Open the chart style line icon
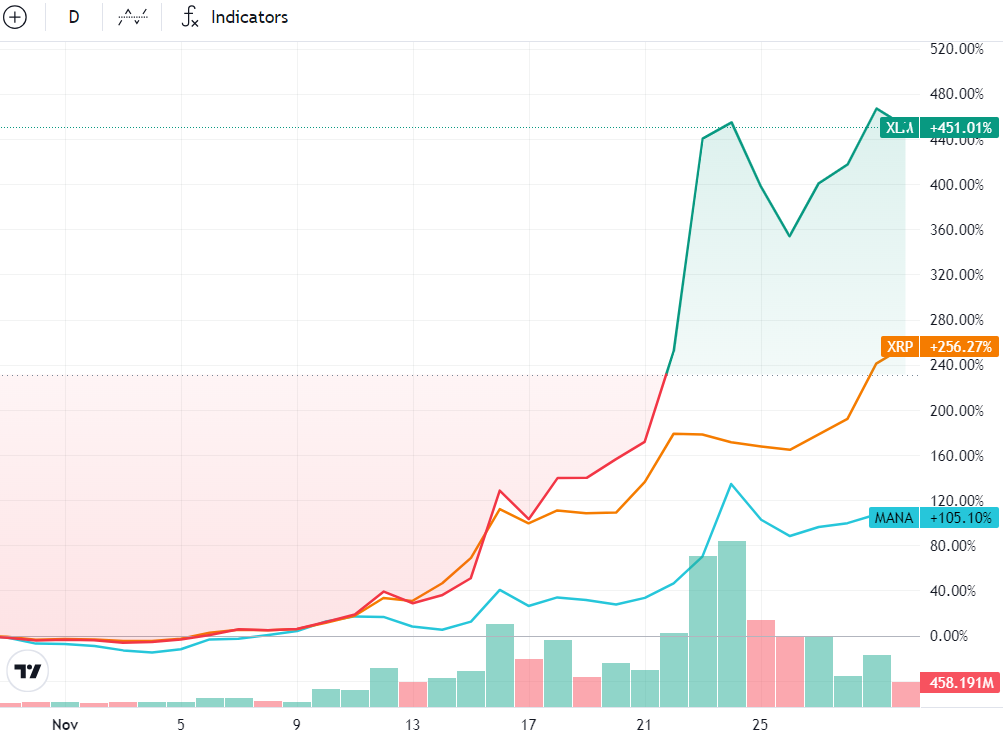 tap(132, 17)
